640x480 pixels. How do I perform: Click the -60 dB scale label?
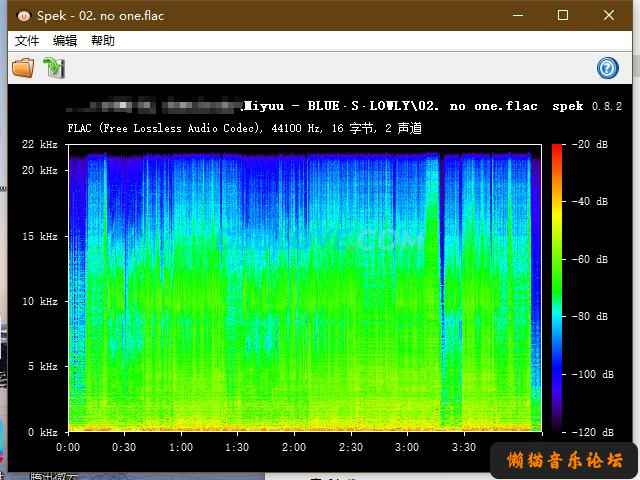(590, 260)
